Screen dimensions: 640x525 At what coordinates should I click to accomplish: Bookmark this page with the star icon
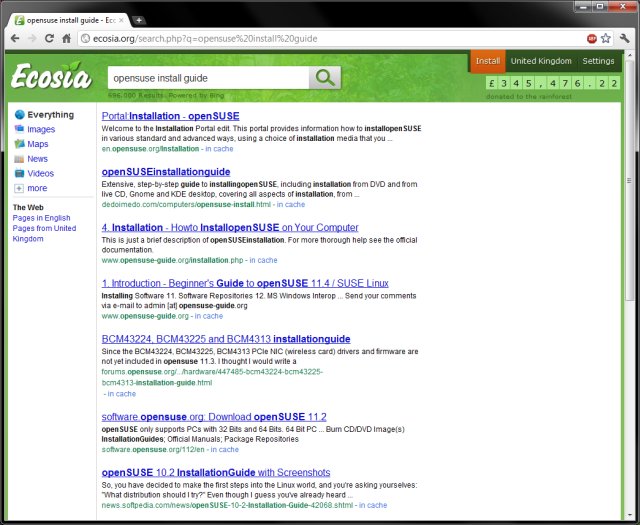(x=606, y=38)
